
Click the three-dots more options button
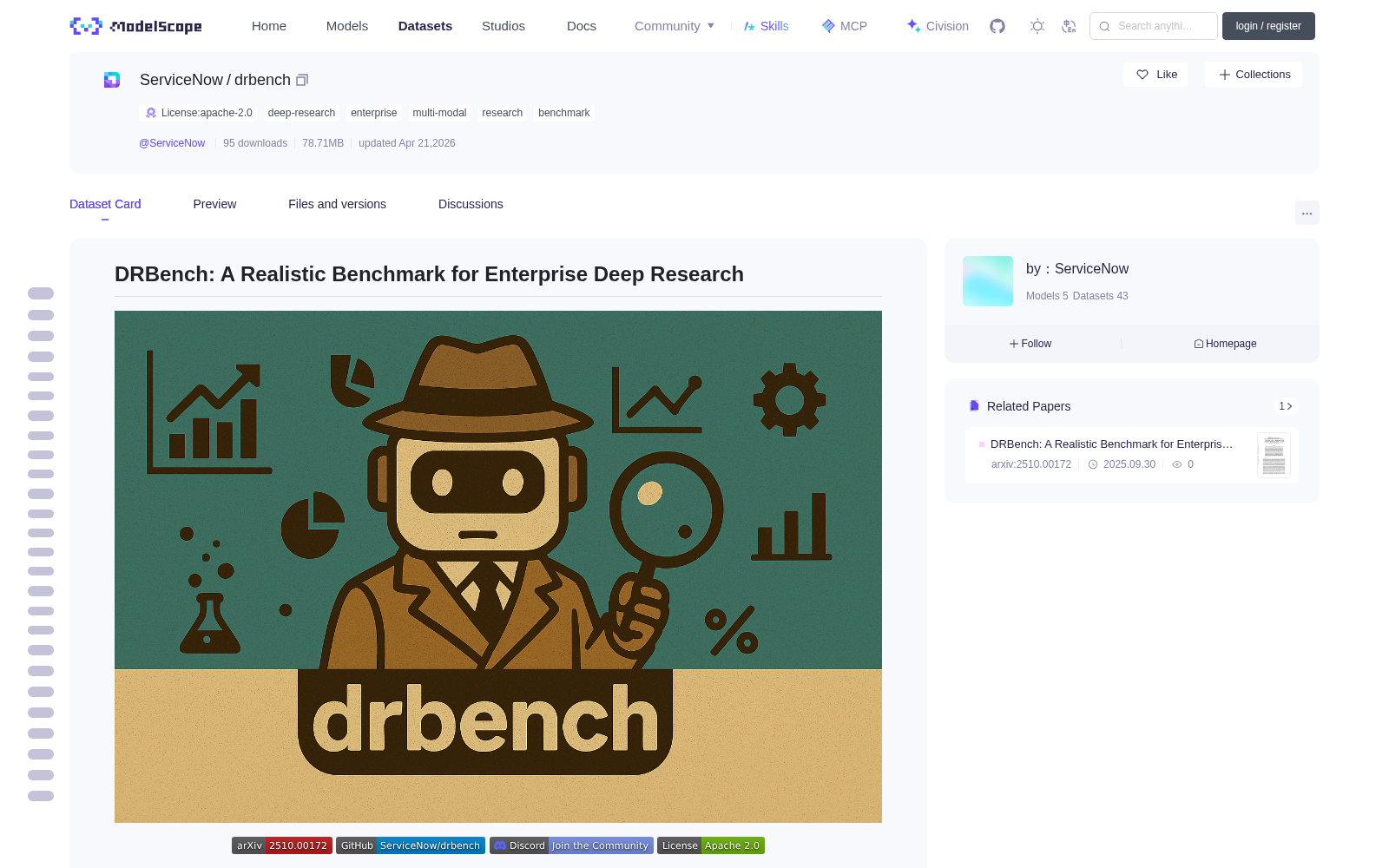tap(1307, 213)
